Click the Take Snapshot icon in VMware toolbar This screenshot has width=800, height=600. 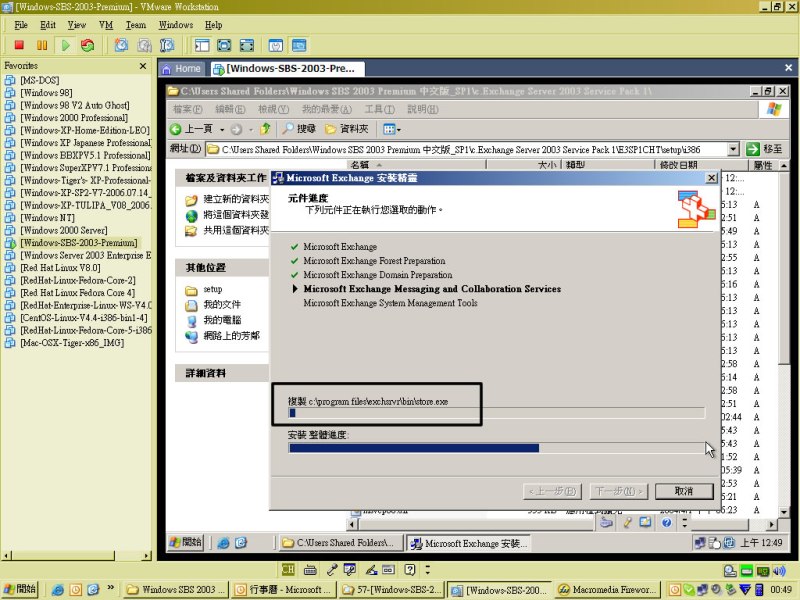tap(121, 45)
